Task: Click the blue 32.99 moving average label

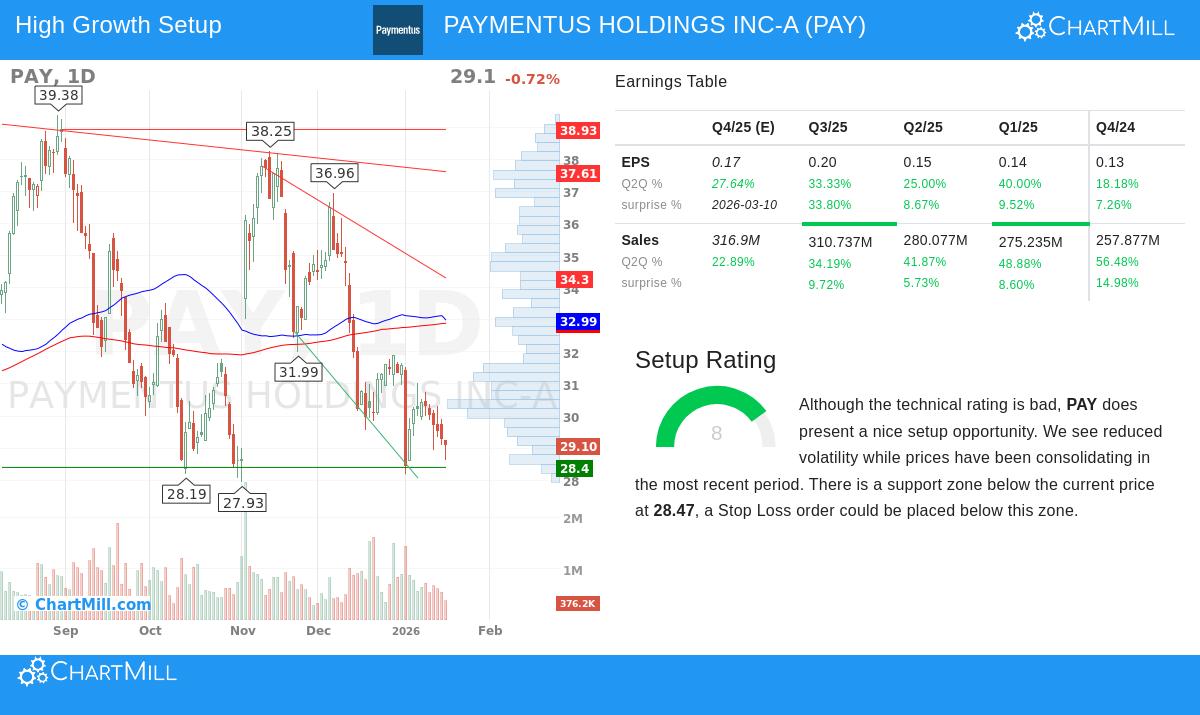Action: (578, 322)
